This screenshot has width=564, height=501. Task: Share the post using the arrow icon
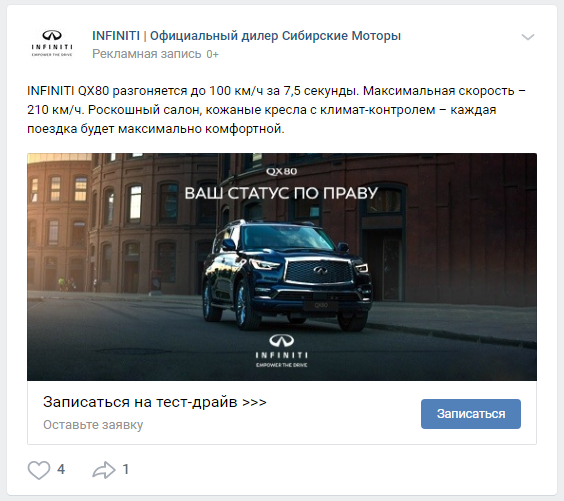104,470
